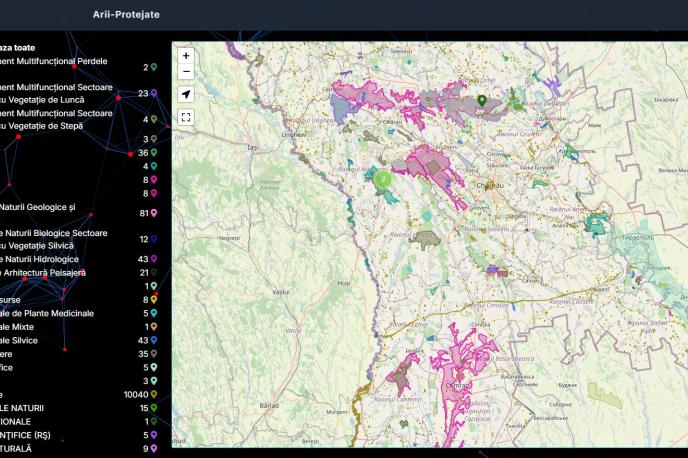Click the Bârlad label on the map
Viewport: 688px width, 458px height.
pyautogui.click(x=269, y=406)
